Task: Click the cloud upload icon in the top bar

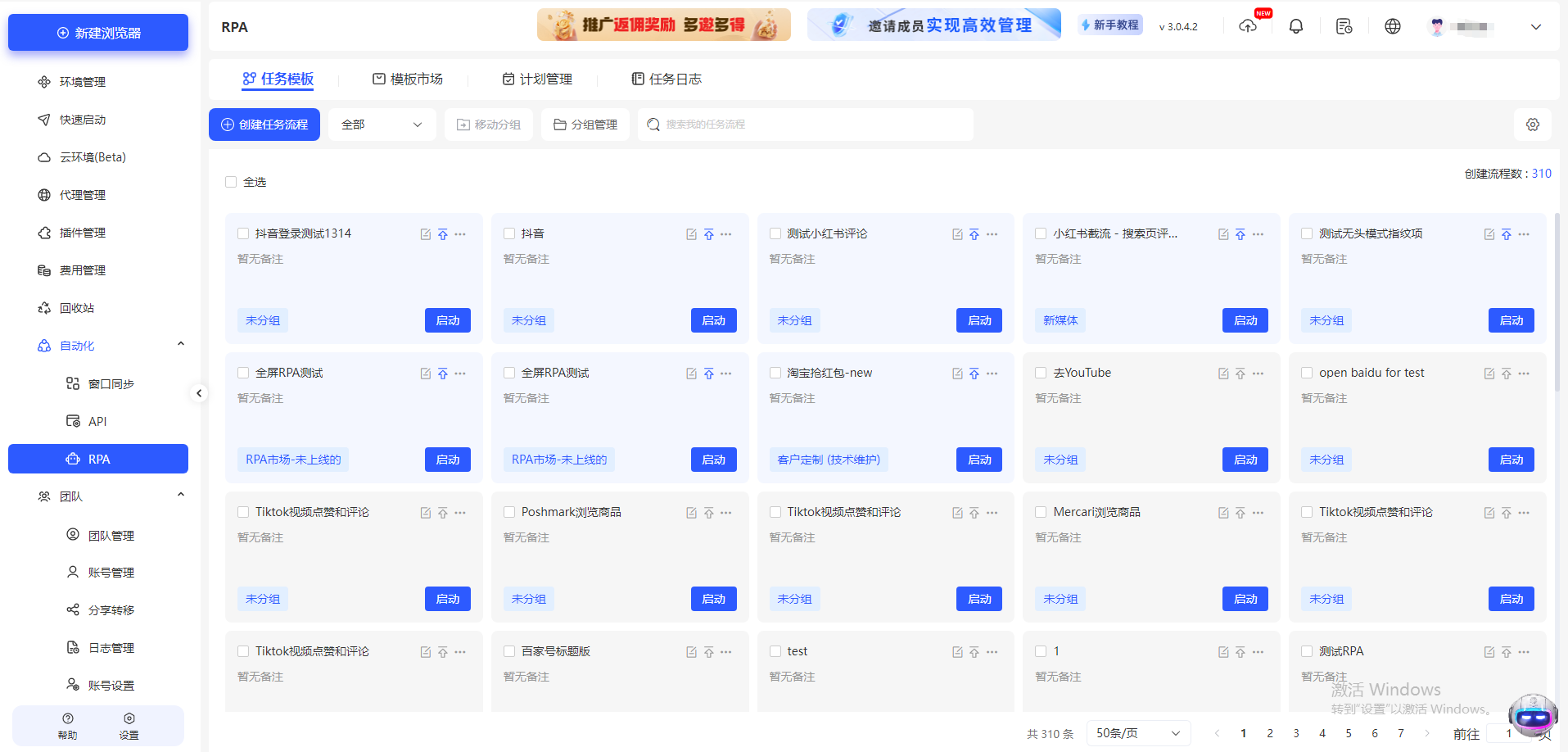Action: [x=1248, y=27]
